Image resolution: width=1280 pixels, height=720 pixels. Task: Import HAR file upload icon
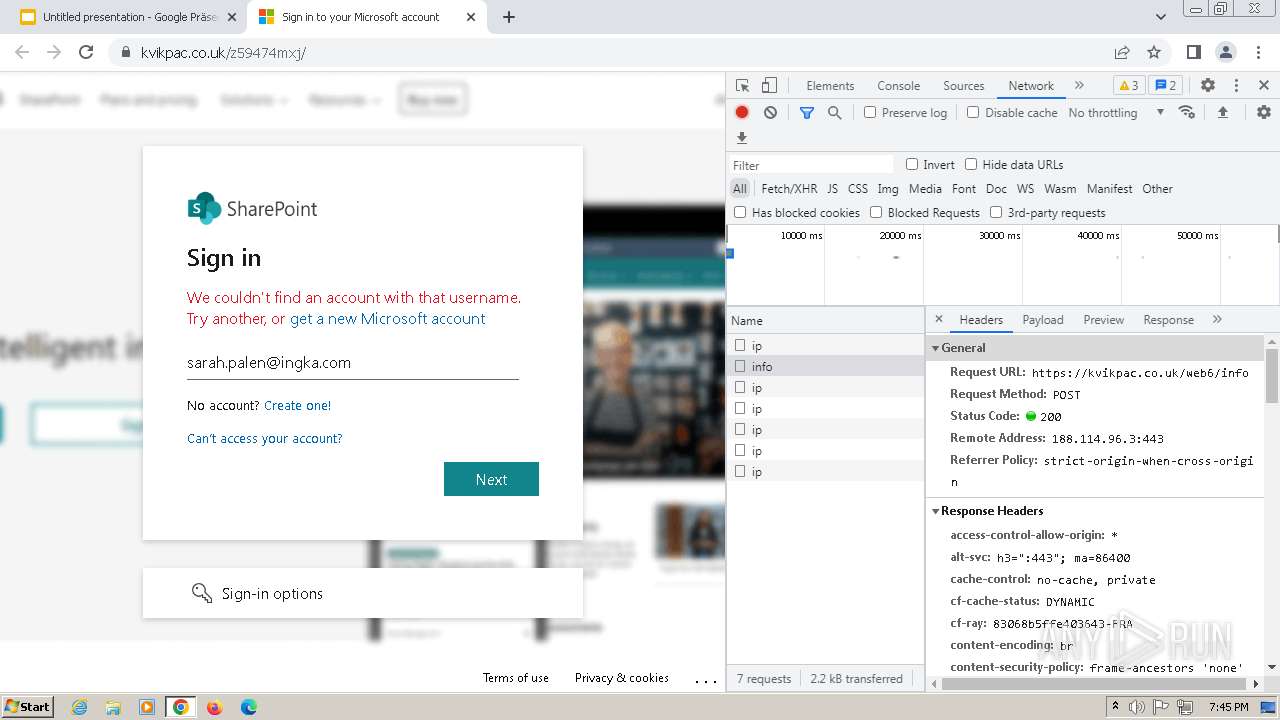pyautogui.click(x=1222, y=113)
